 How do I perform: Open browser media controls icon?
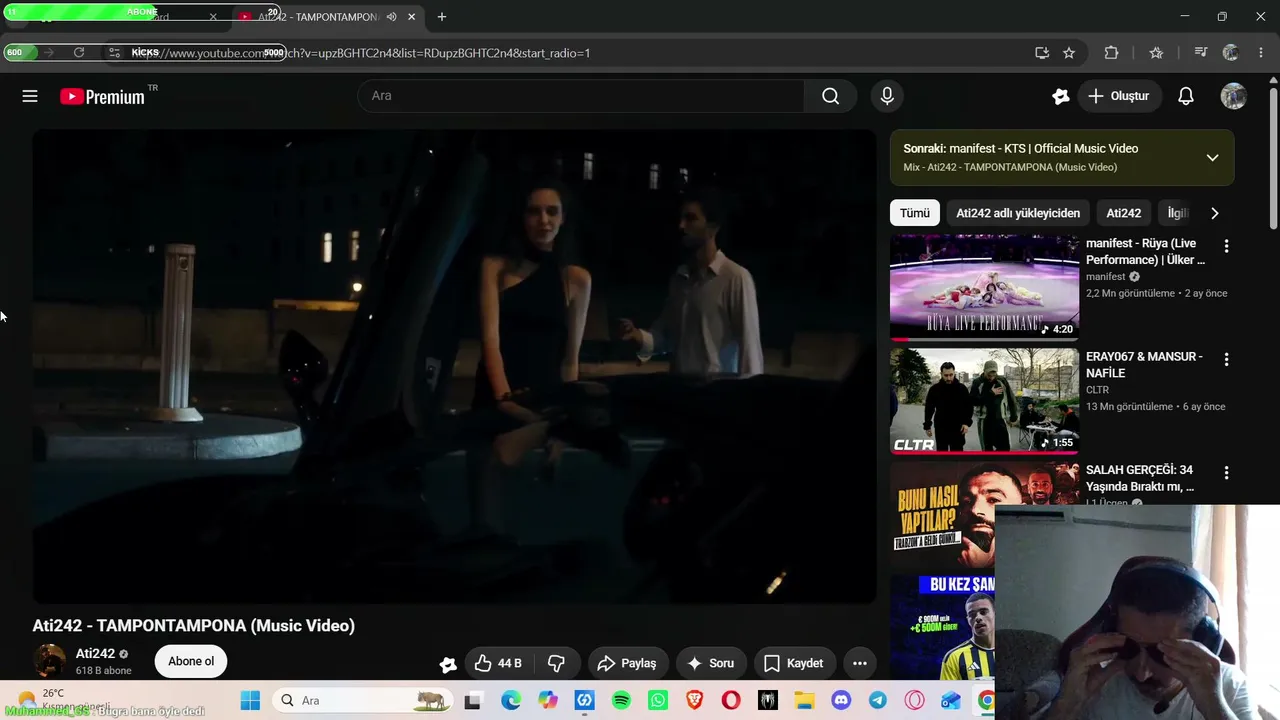click(x=1201, y=53)
